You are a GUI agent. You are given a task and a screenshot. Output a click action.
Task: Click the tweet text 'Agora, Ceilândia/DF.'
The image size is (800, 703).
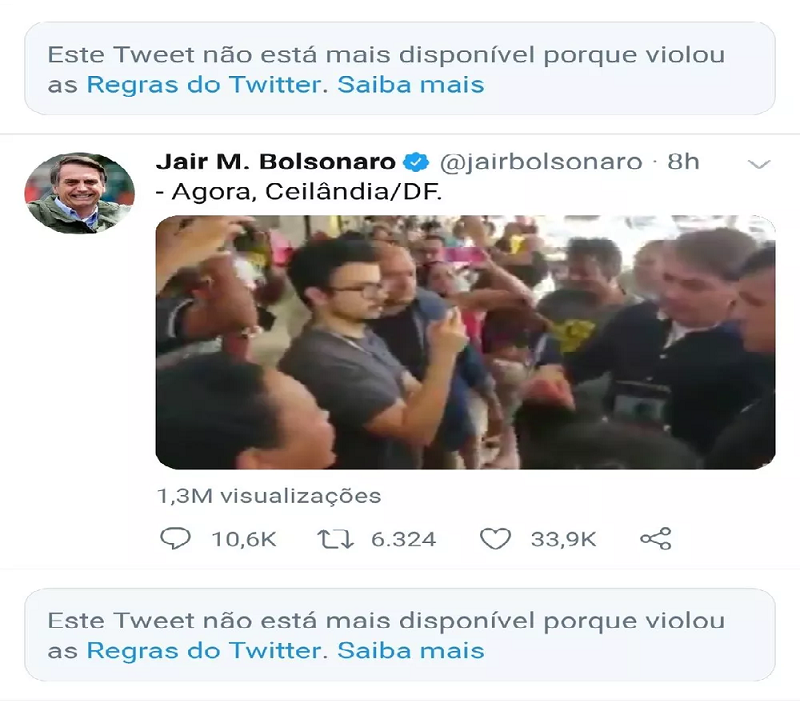[307, 192]
